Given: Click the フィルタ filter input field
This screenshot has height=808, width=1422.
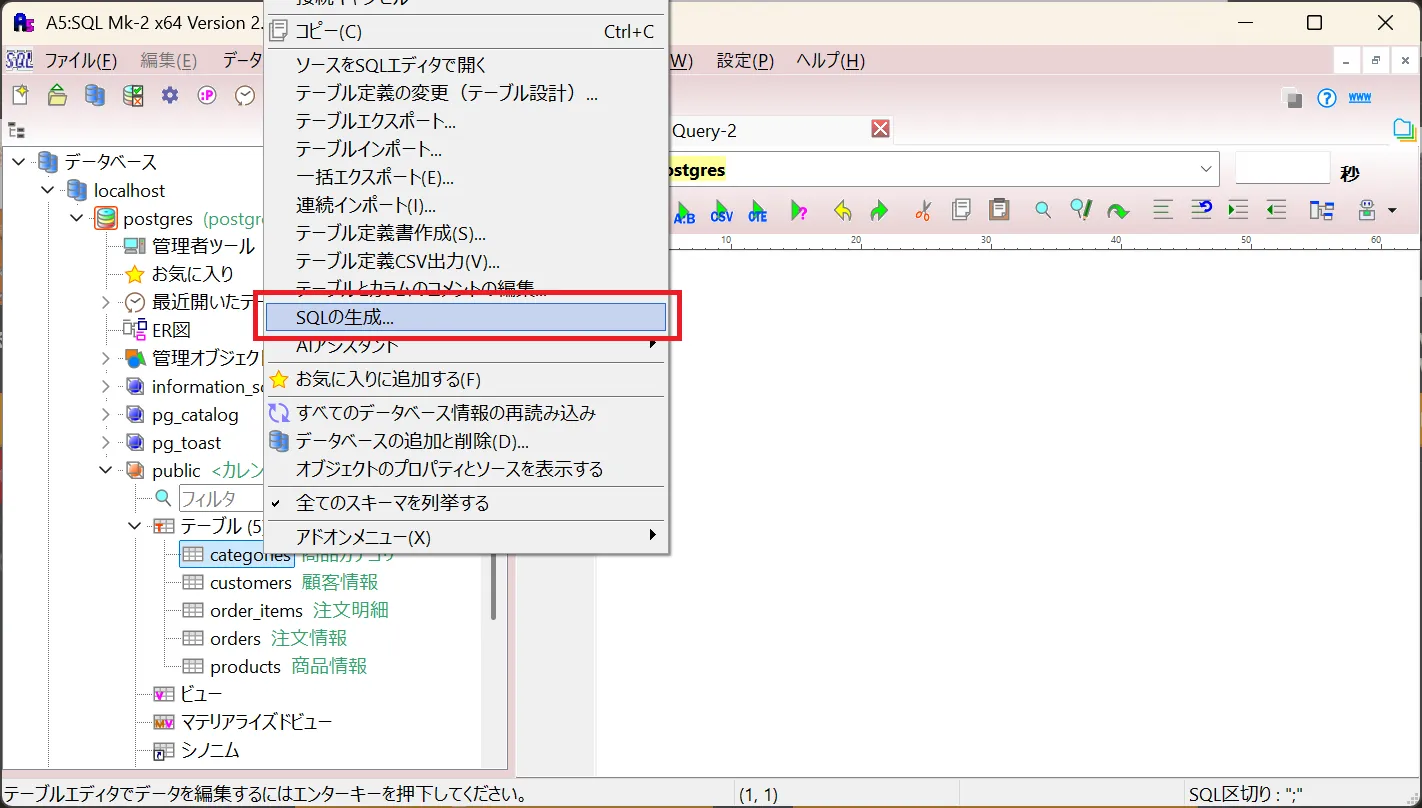Looking at the screenshot, I should point(222,498).
